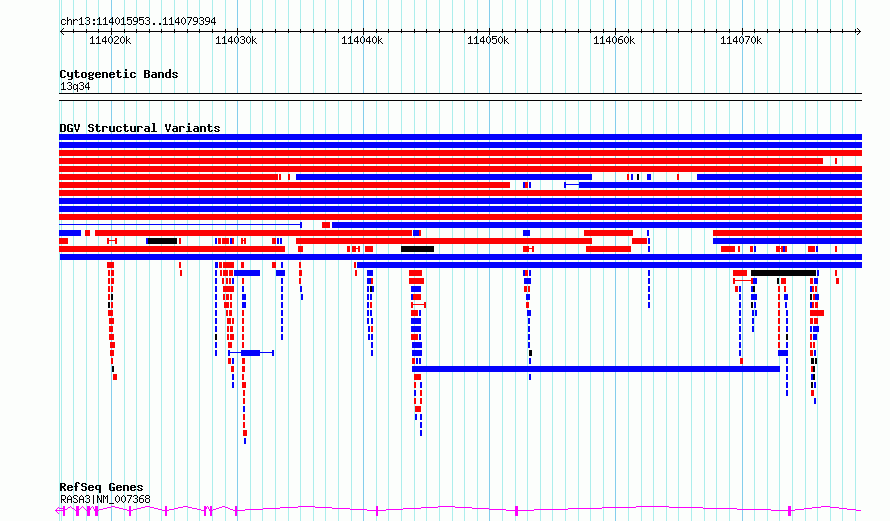Click the 114060k ruler label
This screenshot has height=521, width=890.
coord(614,41)
